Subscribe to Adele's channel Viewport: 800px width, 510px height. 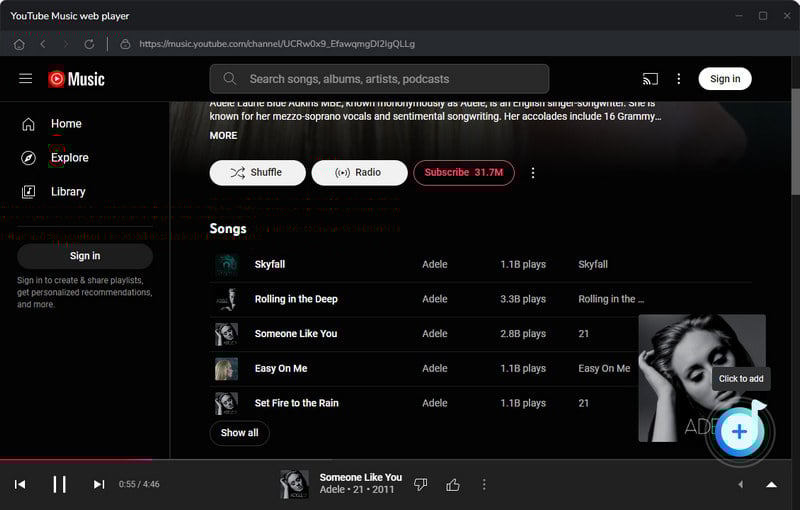464,172
